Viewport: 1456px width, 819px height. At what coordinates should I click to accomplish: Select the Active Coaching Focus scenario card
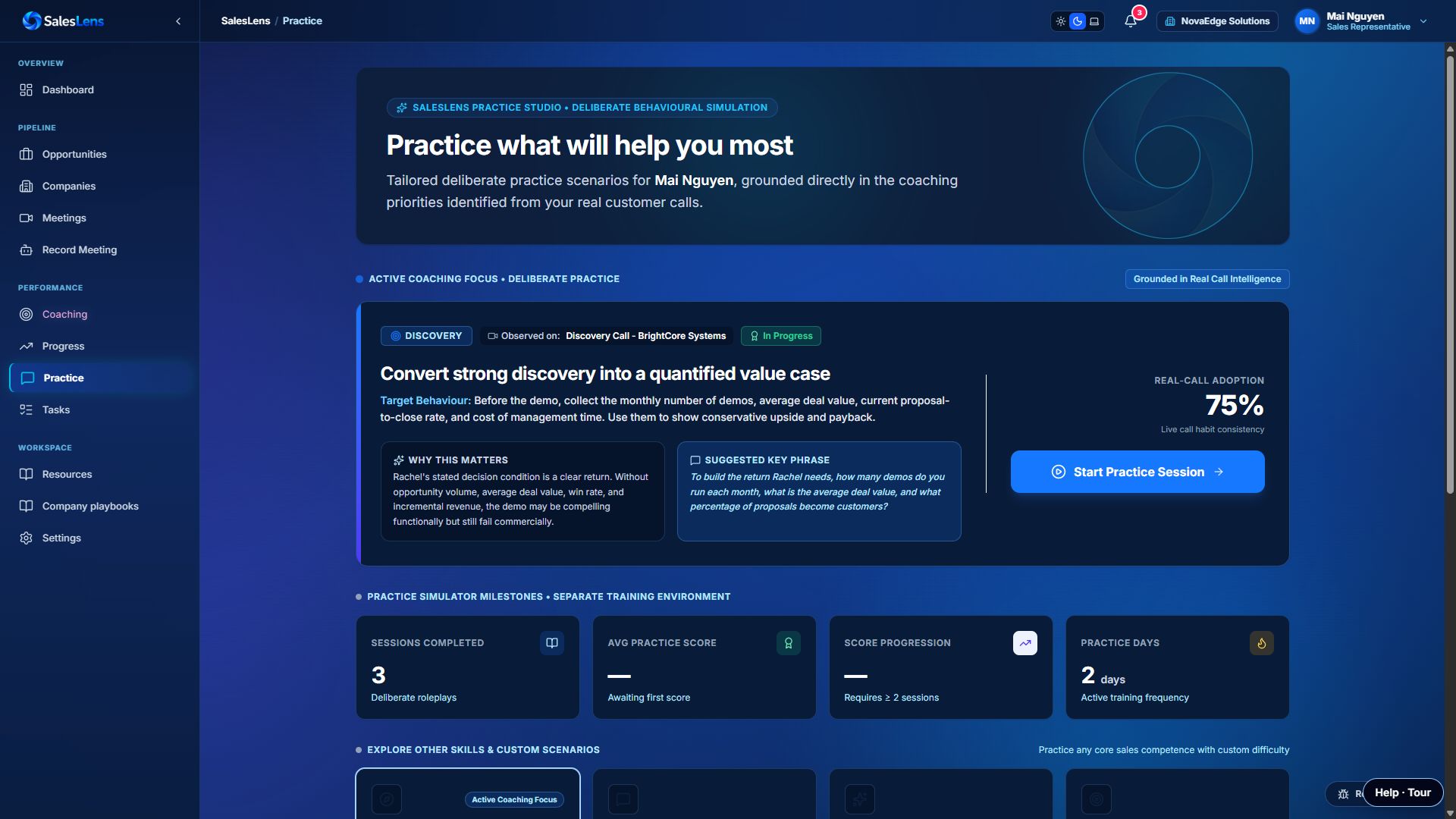(x=468, y=793)
